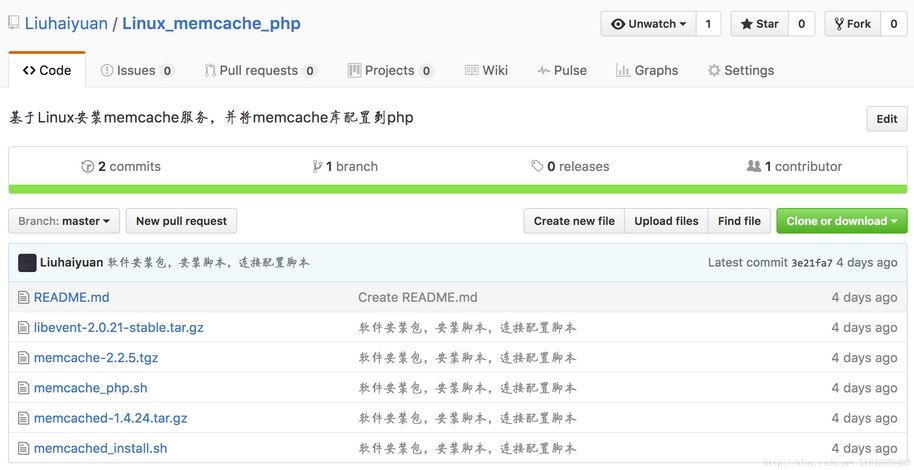Open the Wiki tab
This screenshot has height=470, width=914.
coord(487,71)
